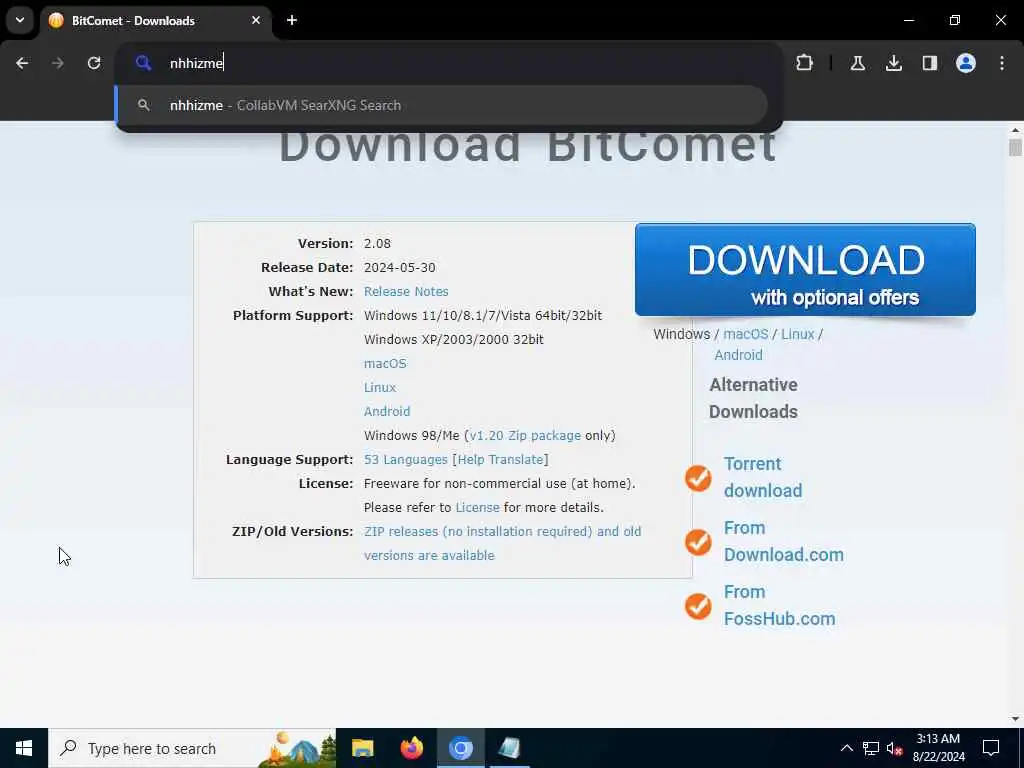Open a new tab with the plus button
The height and width of the screenshot is (768, 1024).
(292, 20)
